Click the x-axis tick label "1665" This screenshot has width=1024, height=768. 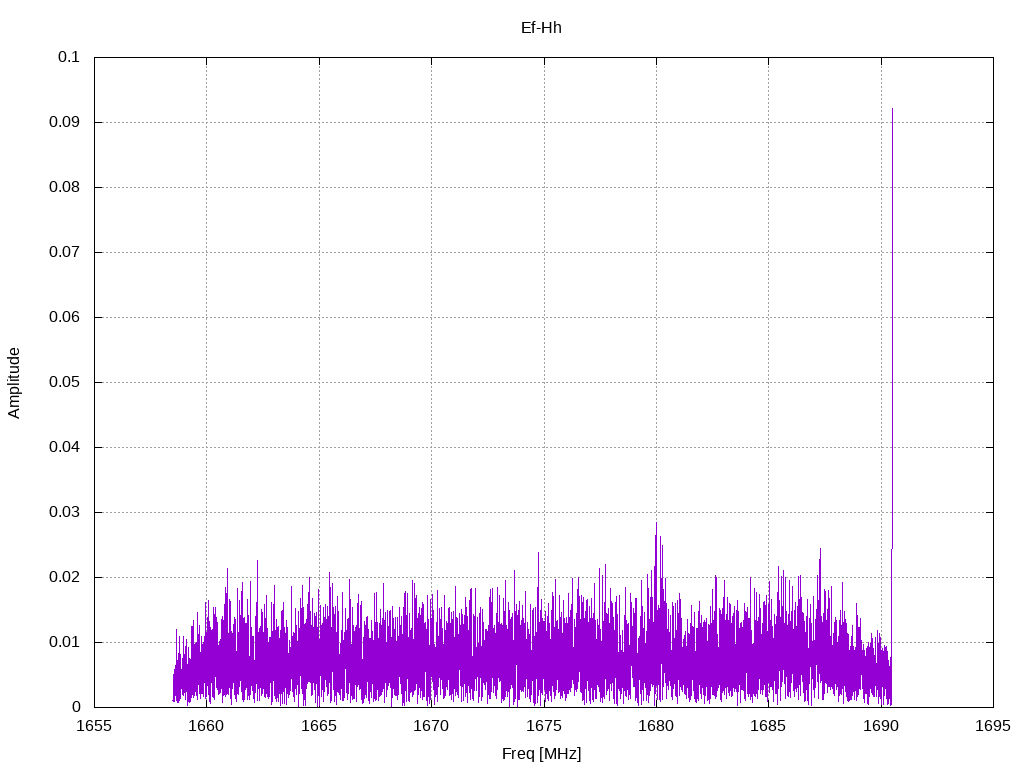click(x=319, y=726)
